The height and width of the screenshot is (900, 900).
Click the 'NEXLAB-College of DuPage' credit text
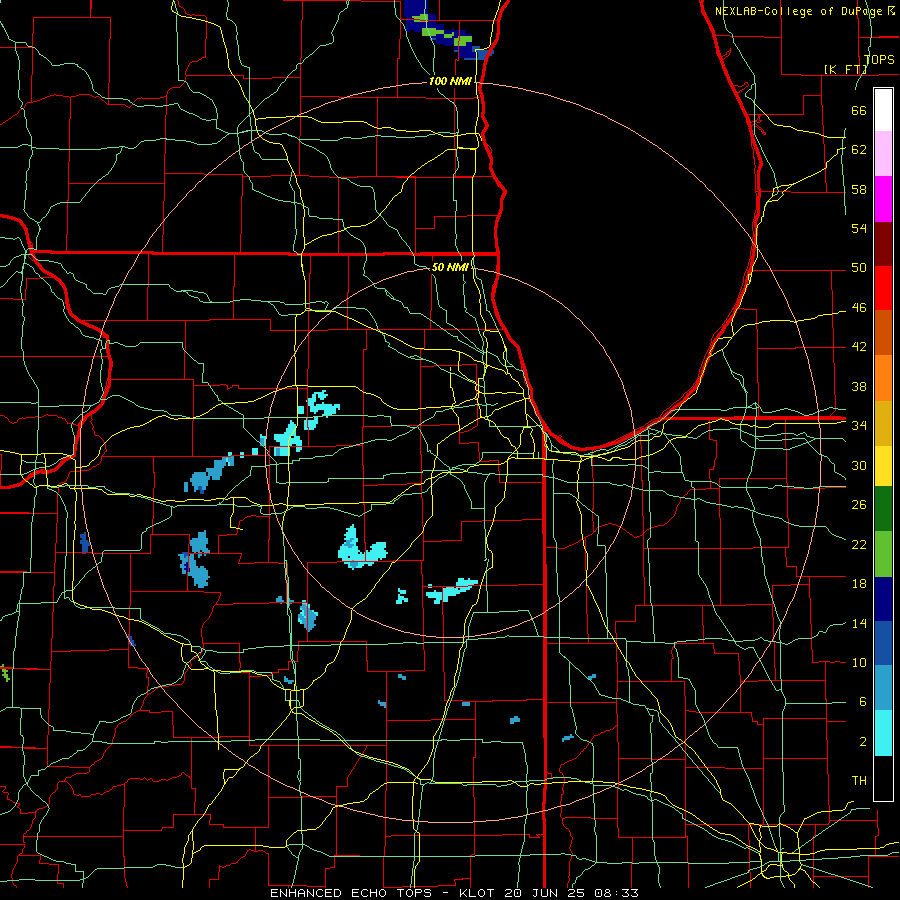point(800,11)
